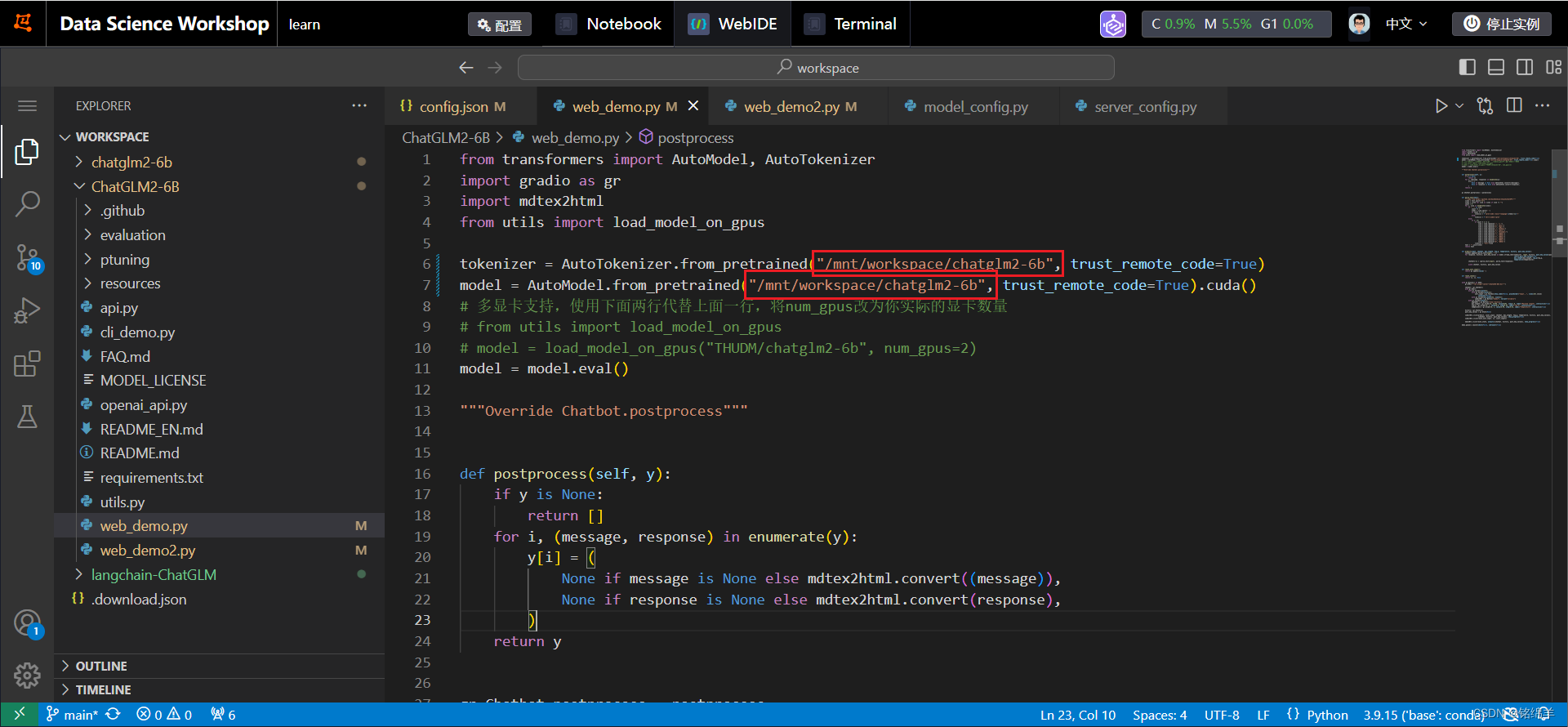Toggle primary side bar layout icon

[x=1468, y=67]
